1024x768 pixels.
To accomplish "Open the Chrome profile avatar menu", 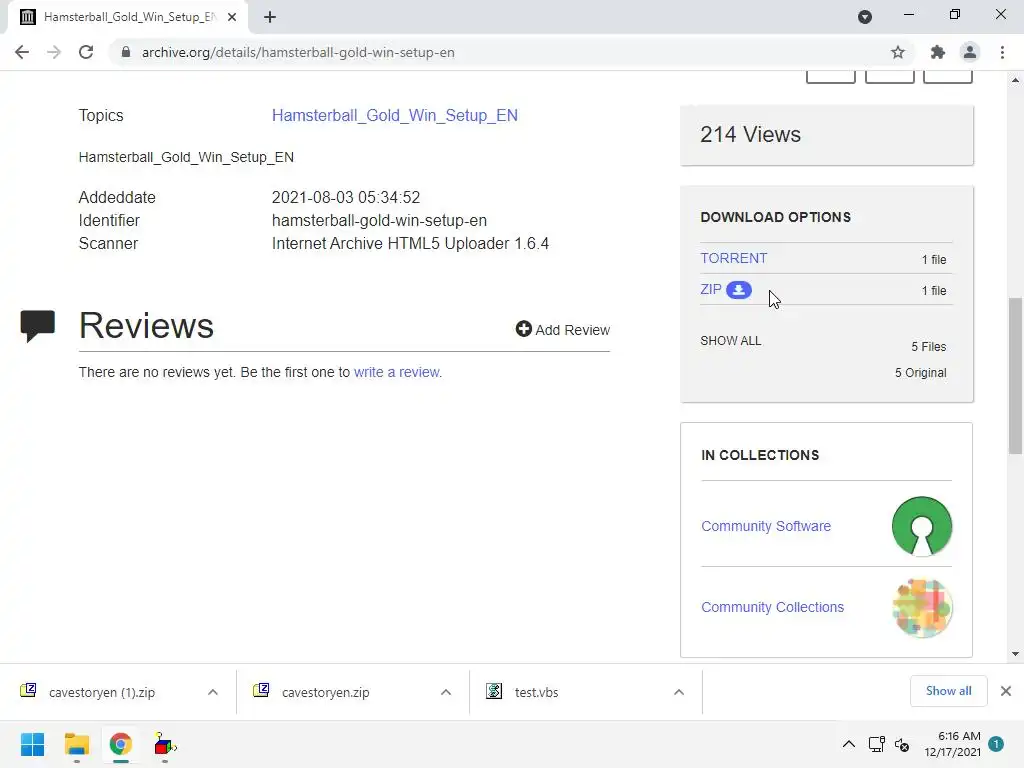I will click(x=970, y=52).
